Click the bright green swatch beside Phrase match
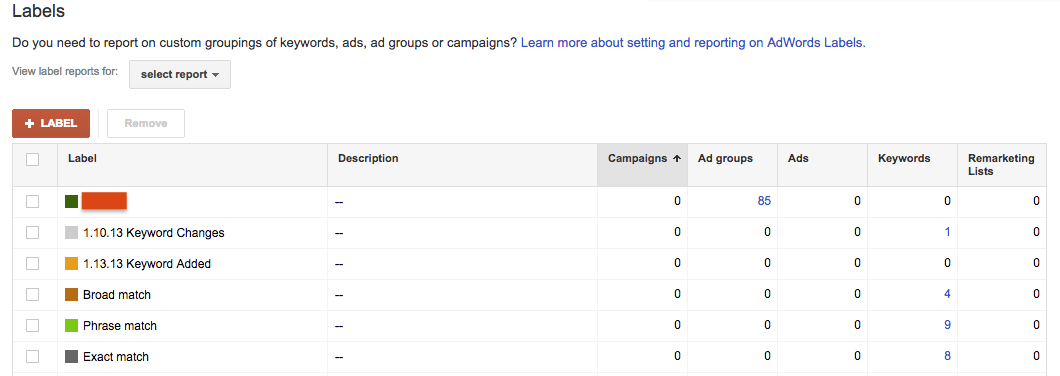The image size is (1060, 376). (72, 325)
